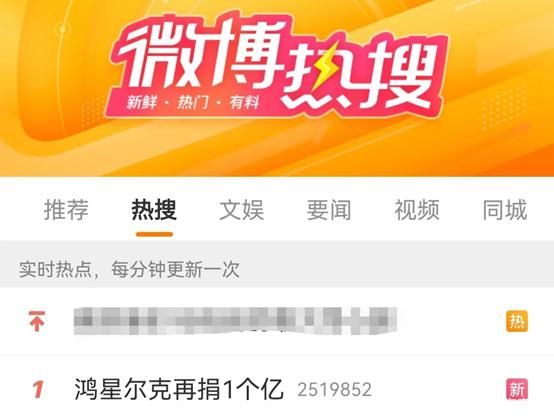Open the 鸿星尔克再捐1个亿 topic
This screenshot has height=420, width=554.
click(x=179, y=389)
